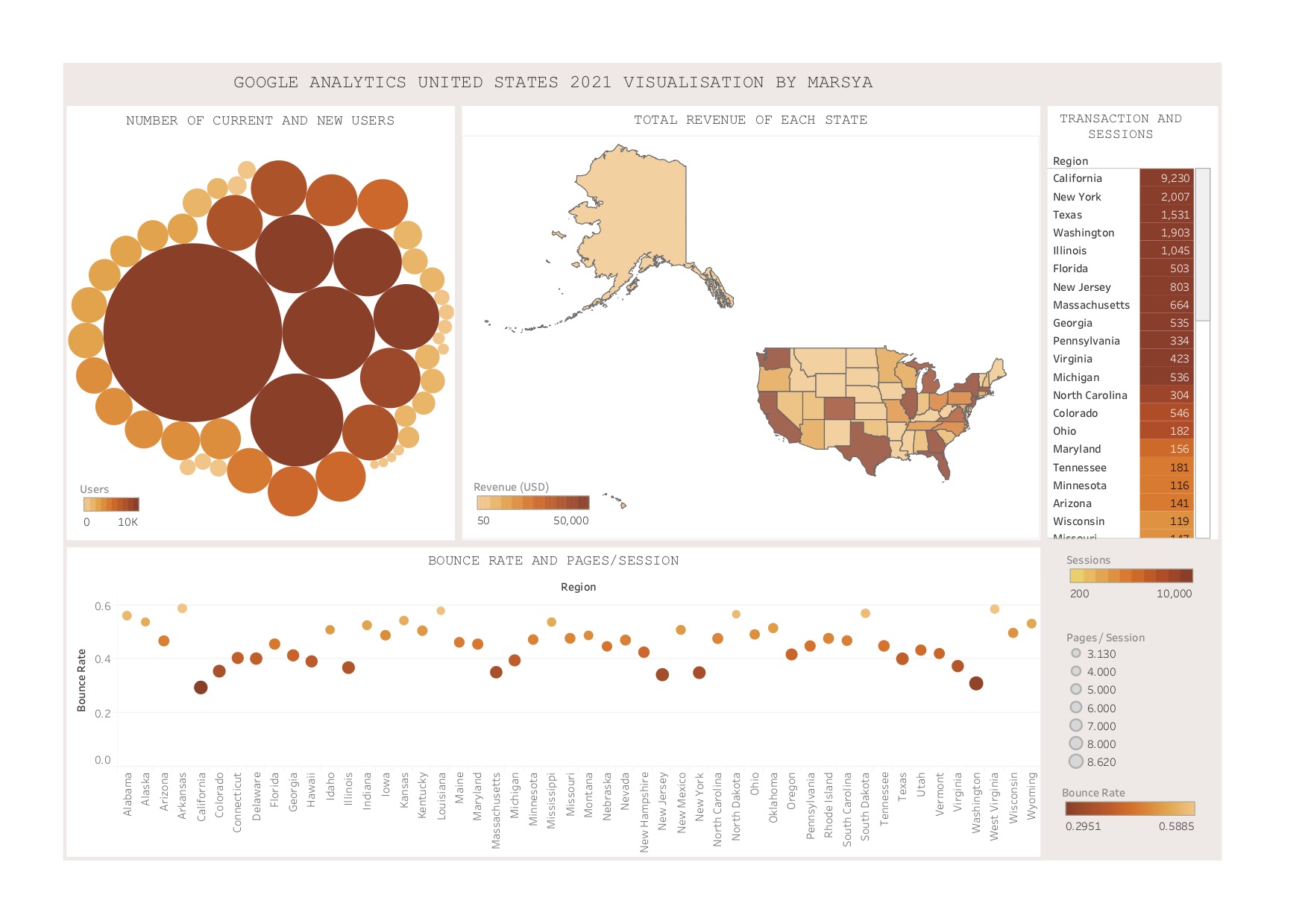Click the Region column header label

point(1069,160)
